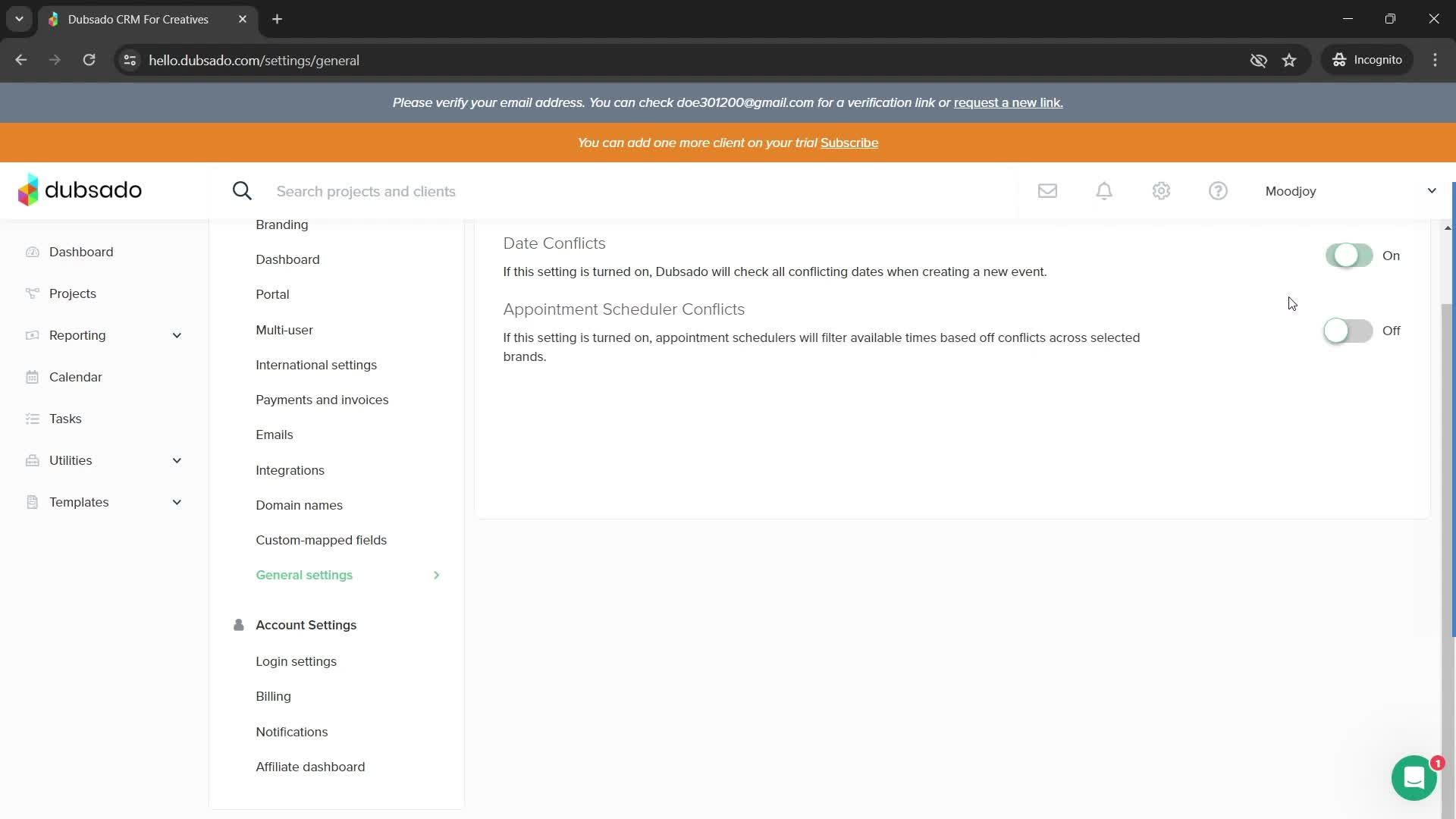The height and width of the screenshot is (819, 1456).
Task: Open Login settings
Action: 296,661
